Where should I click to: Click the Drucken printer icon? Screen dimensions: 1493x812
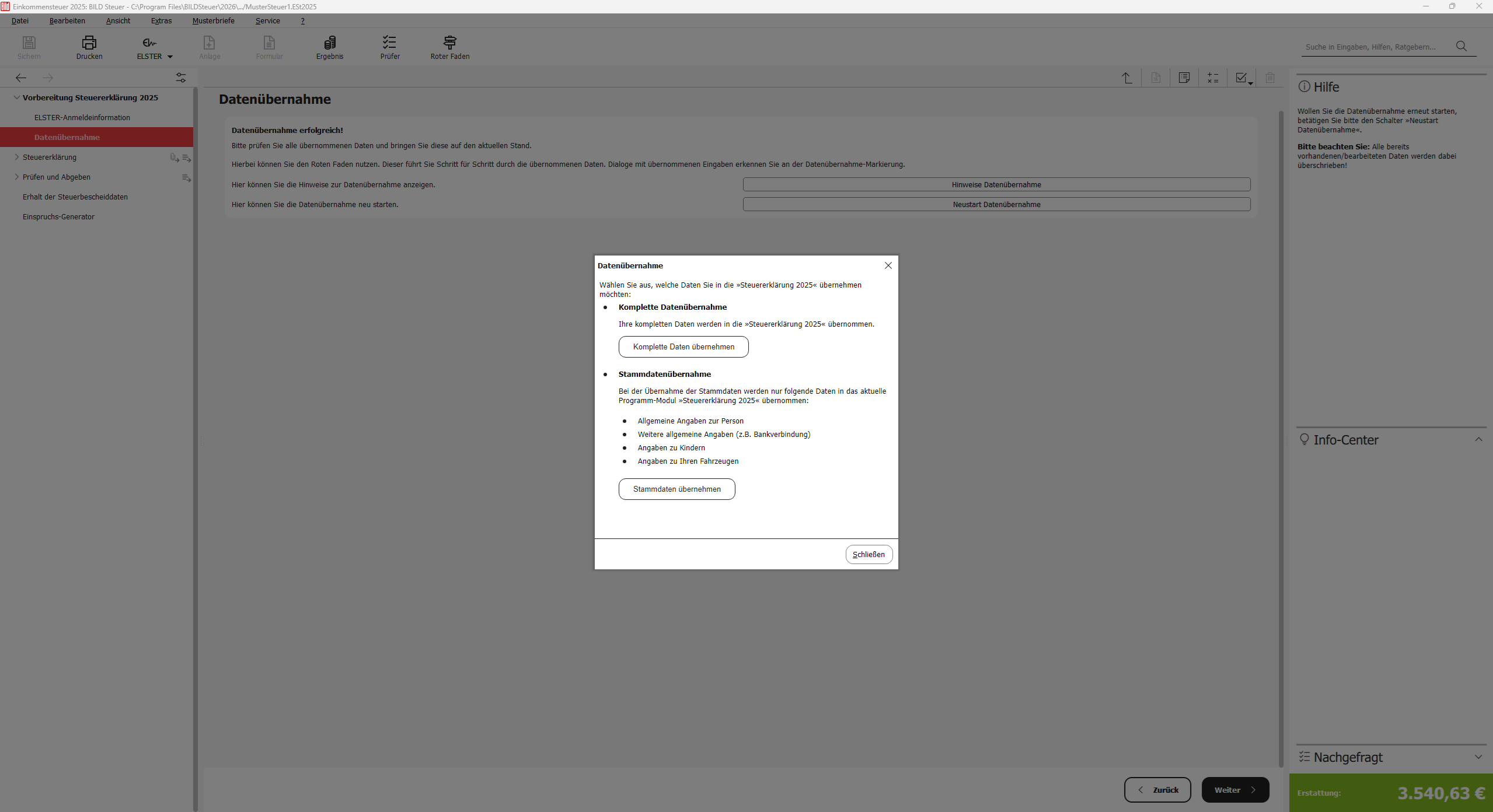pos(89,43)
